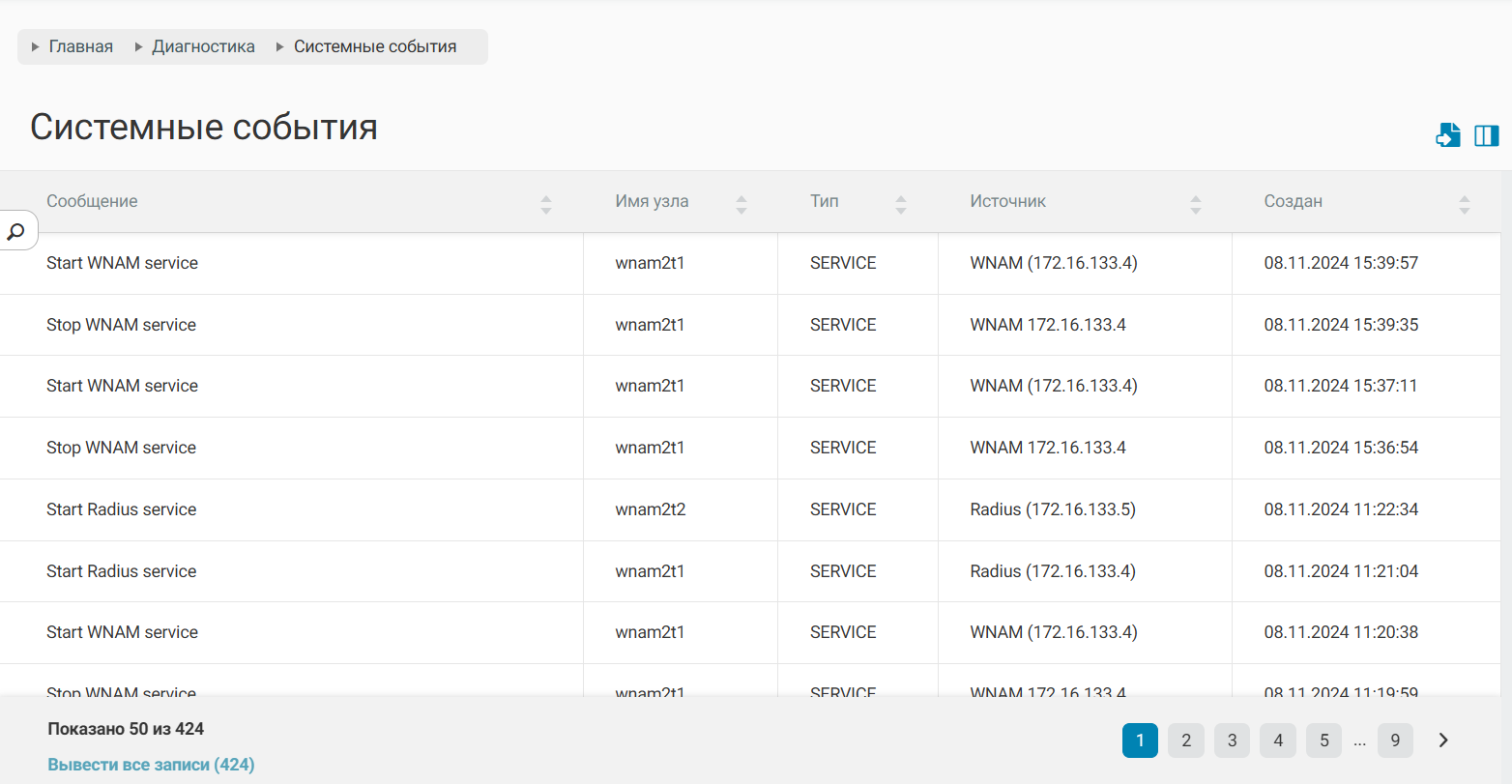Go to page 2
The height and width of the screenshot is (784, 1512).
tap(1186, 740)
